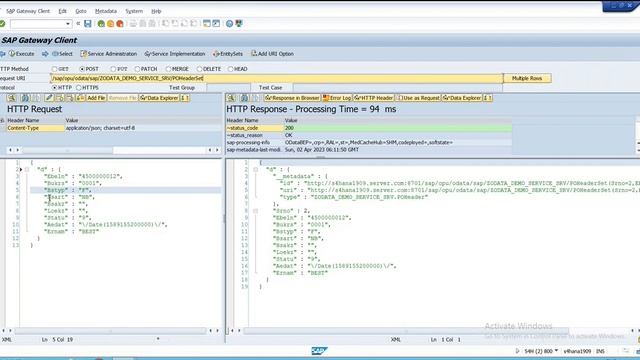Choose HTTPS protocol radio button
Viewport: 640px width, 360px height.
coord(79,88)
